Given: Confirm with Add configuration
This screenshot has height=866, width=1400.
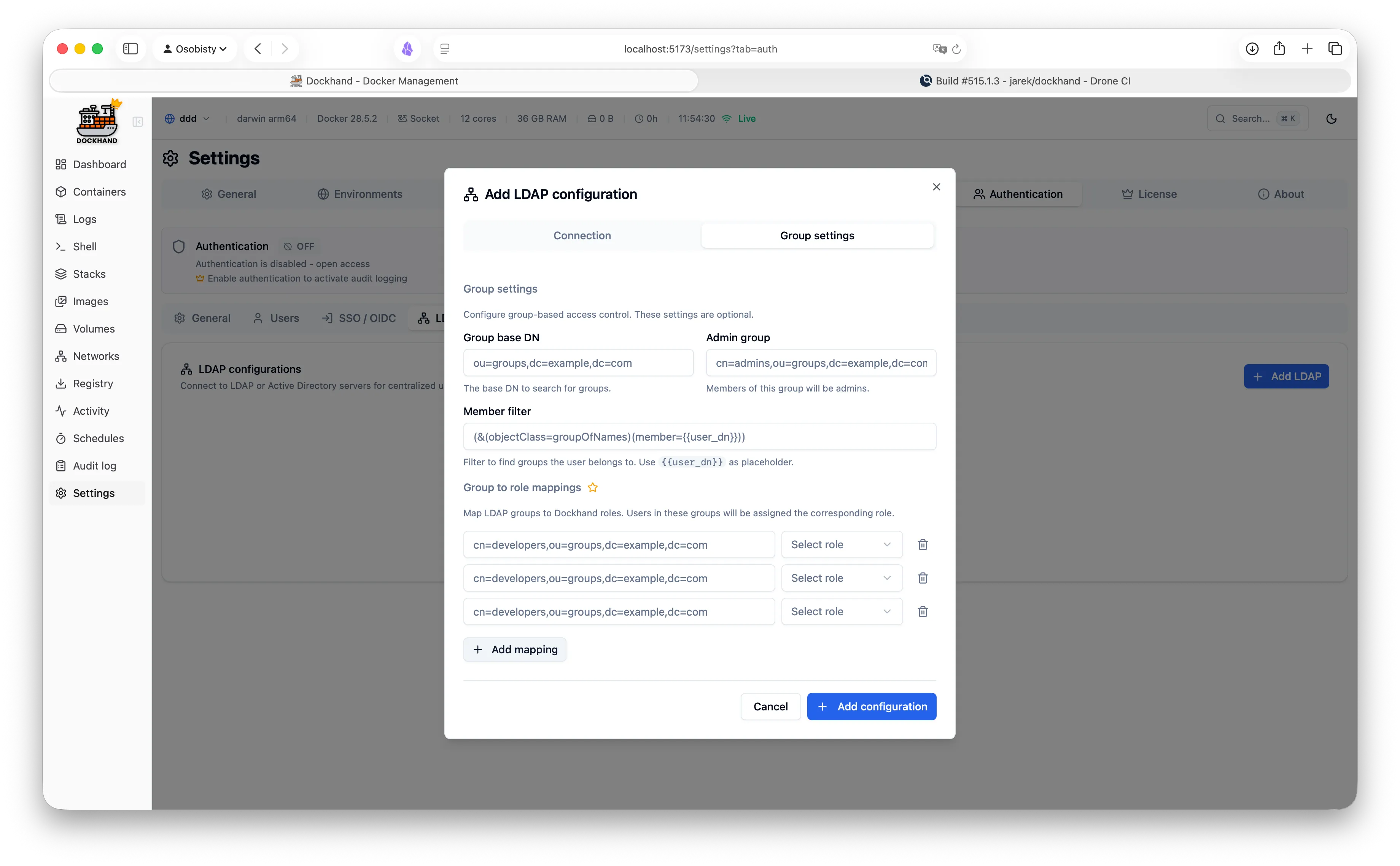Looking at the screenshot, I should (871, 706).
